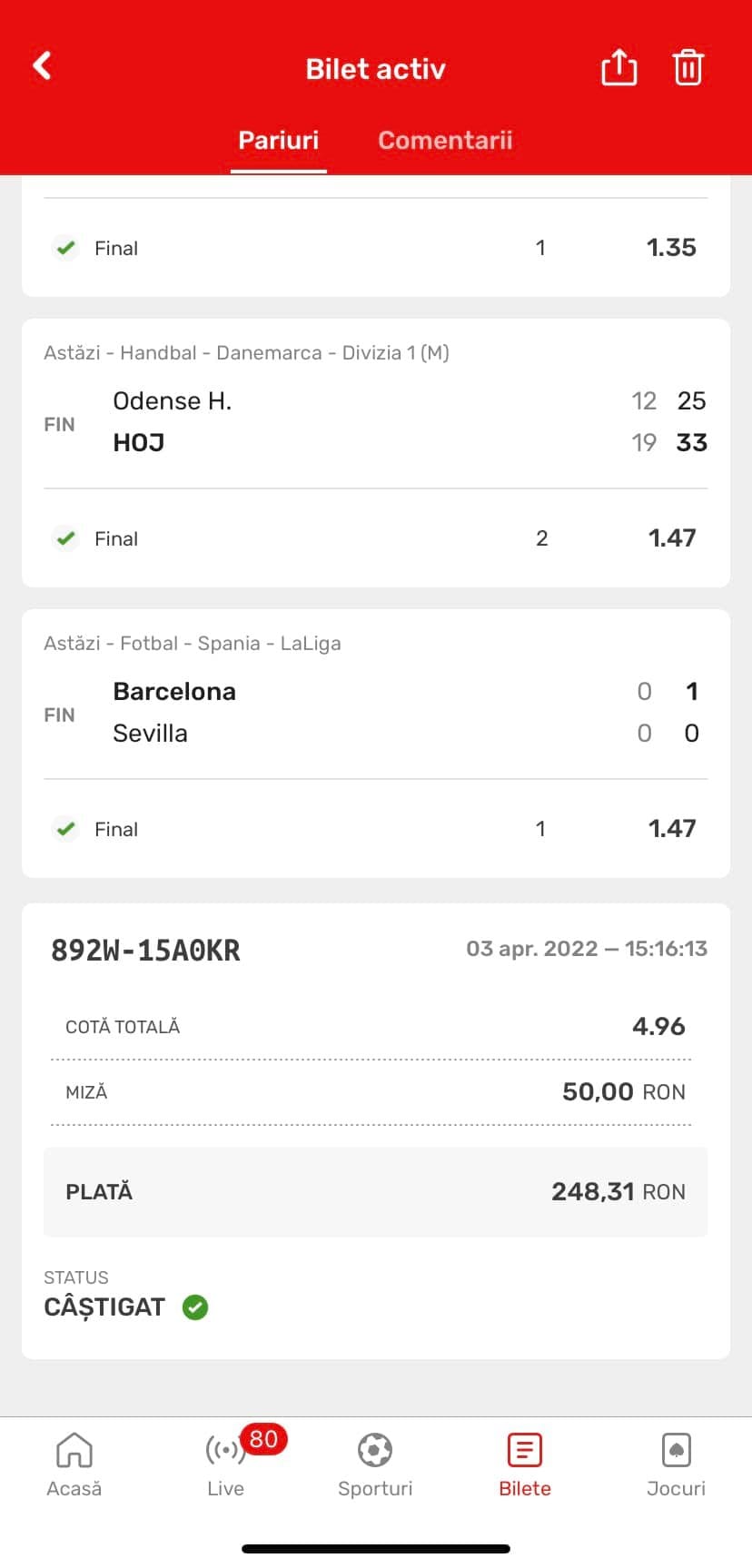
Task: Open the Live section icon
Action: pos(224,1451)
